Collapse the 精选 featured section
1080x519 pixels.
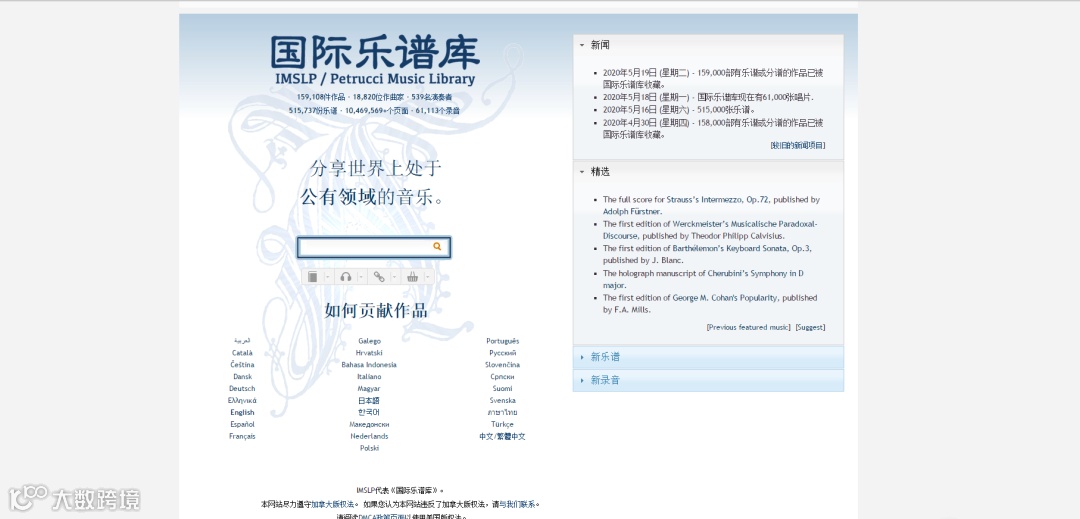[708, 172]
